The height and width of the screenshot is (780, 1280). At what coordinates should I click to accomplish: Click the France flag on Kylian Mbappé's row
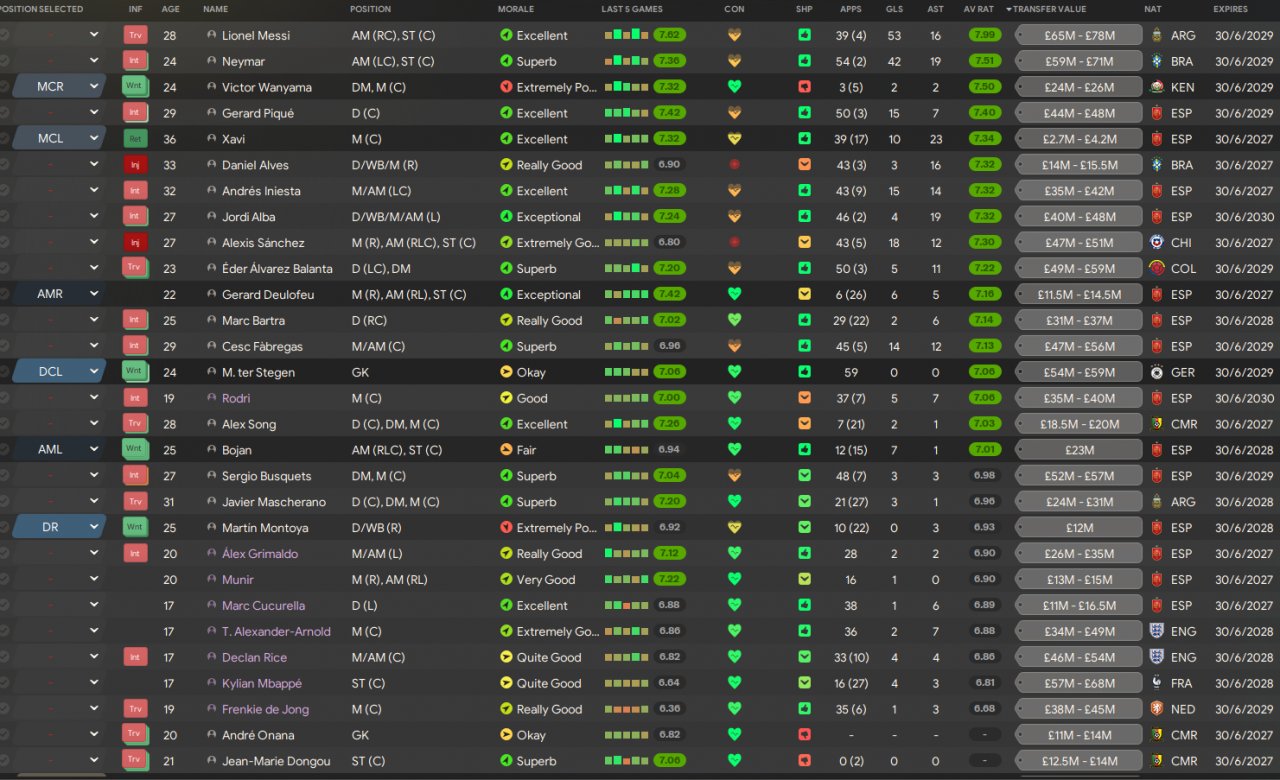click(x=1157, y=683)
